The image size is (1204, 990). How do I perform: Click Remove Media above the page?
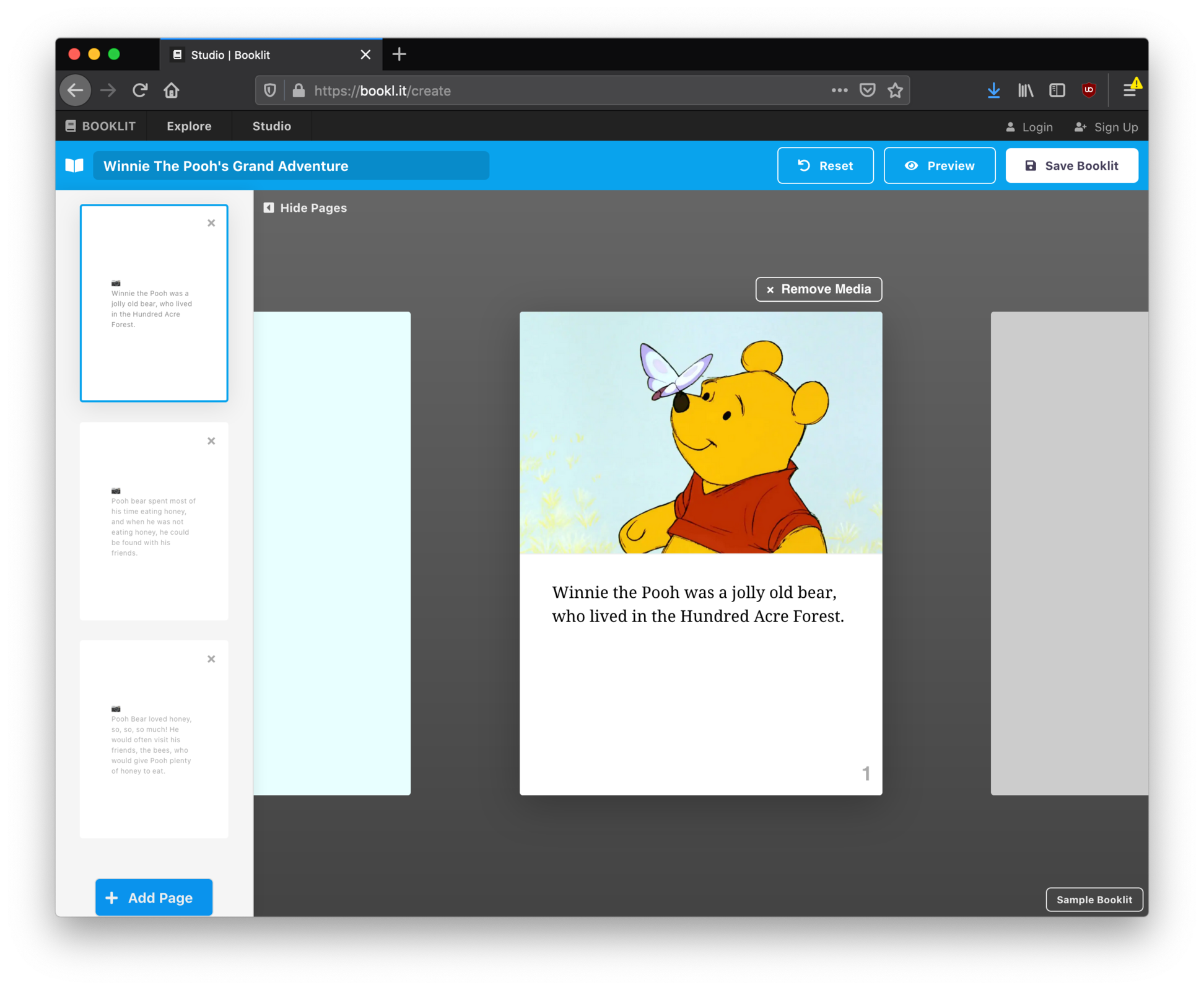click(818, 289)
